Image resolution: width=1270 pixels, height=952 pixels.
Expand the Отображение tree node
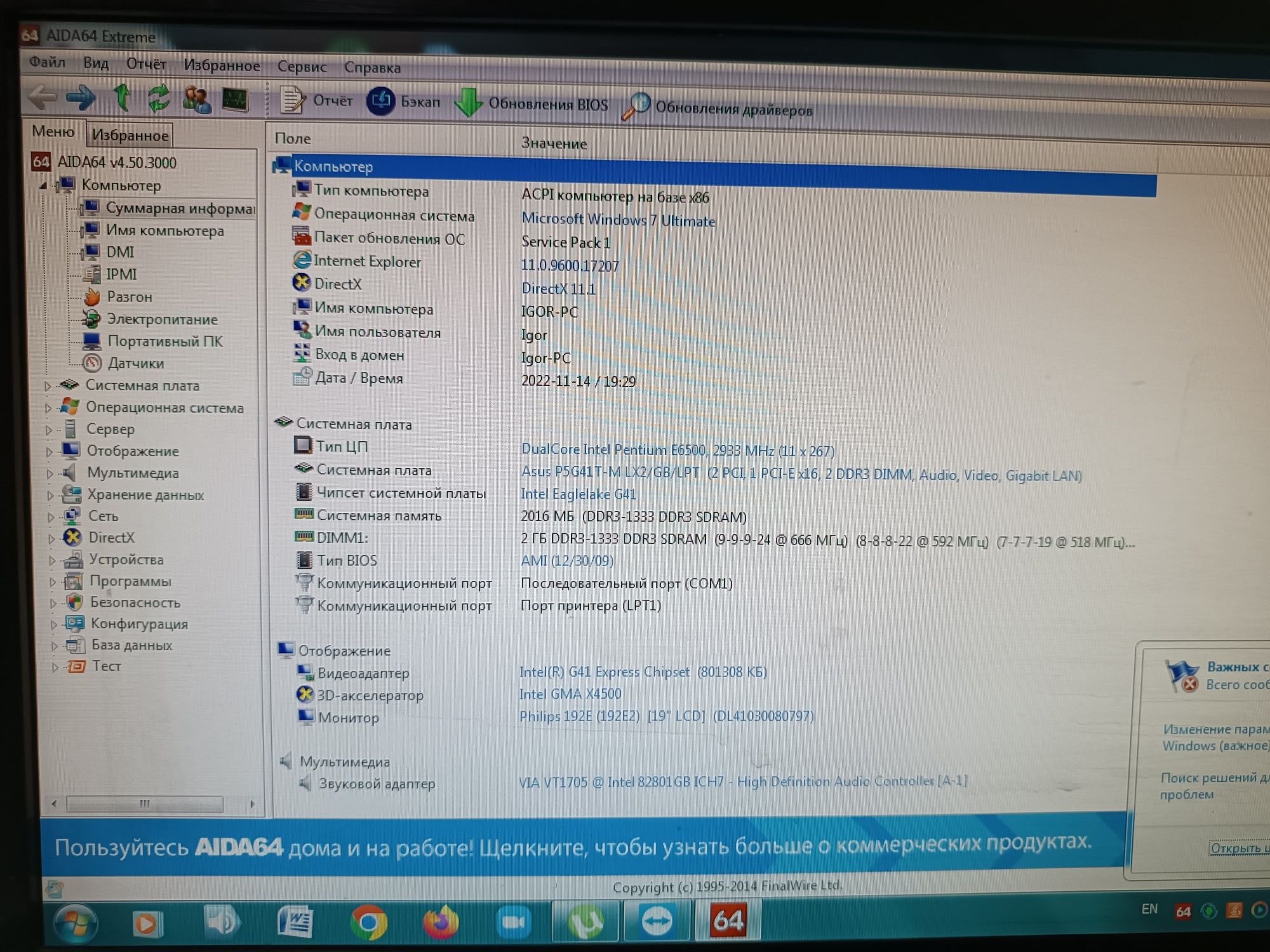(x=49, y=451)
